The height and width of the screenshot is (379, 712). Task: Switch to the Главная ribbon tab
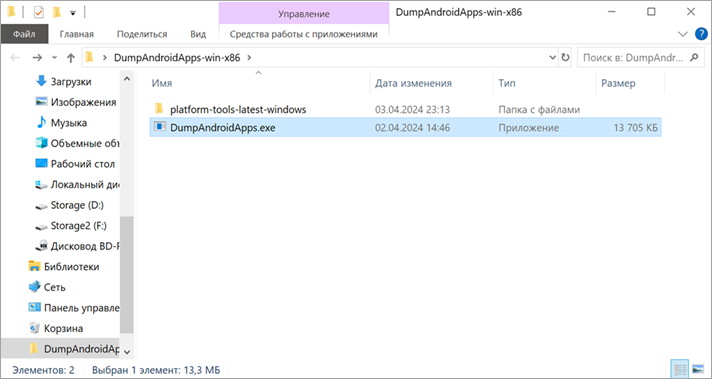[x=76, y=34]
